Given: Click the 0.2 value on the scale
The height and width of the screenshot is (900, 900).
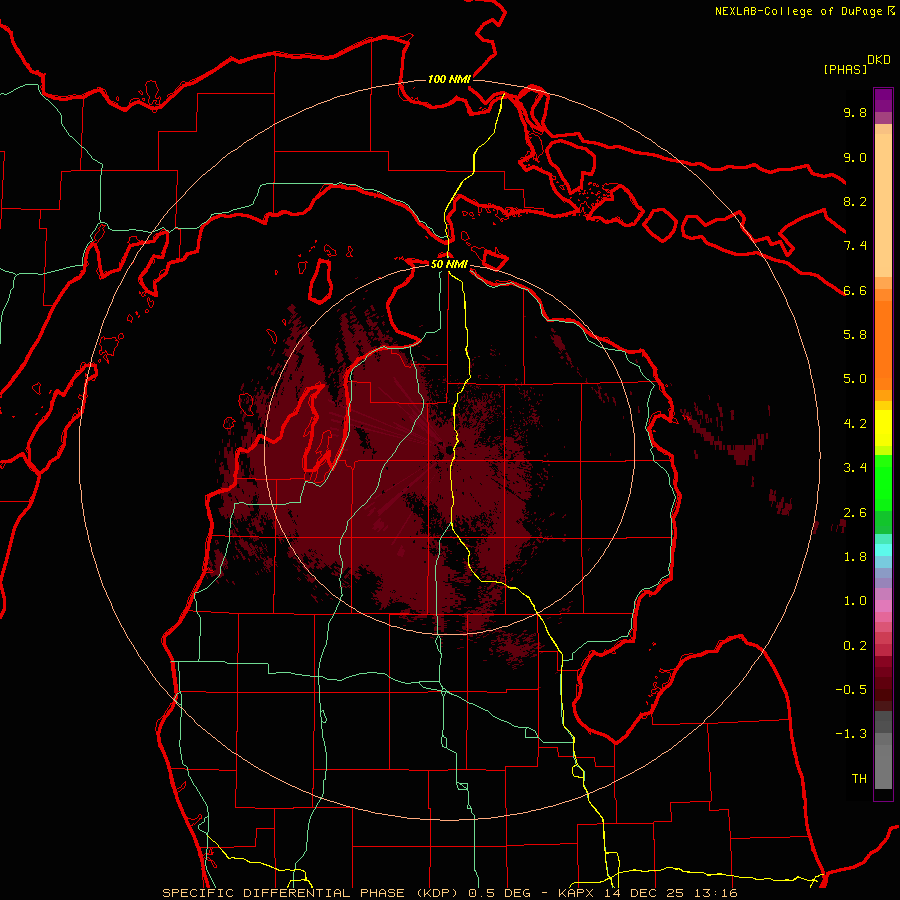Looking at the screenshot, I should [855, 646].
